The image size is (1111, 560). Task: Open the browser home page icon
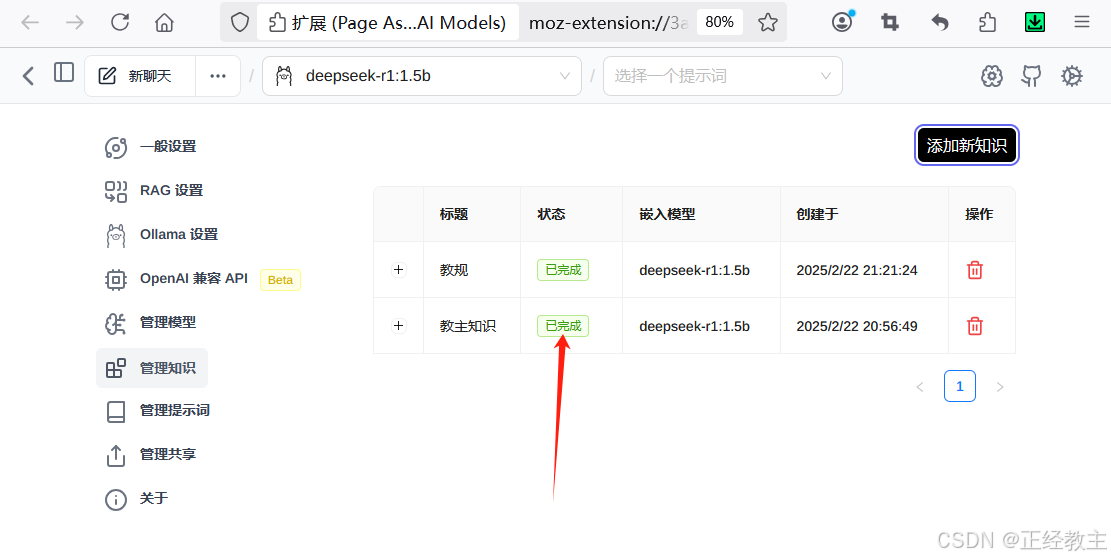point(164,23)
